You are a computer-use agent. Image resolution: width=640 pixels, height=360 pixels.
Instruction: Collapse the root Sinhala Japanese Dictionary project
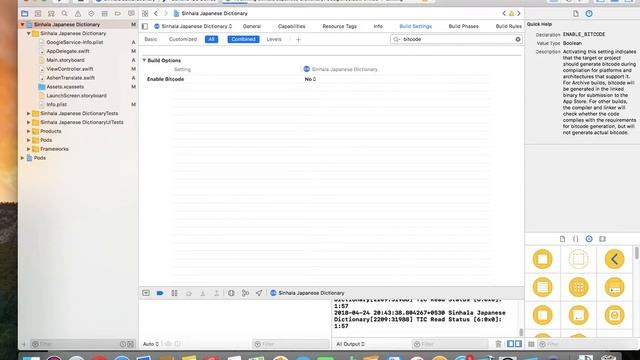22,24
